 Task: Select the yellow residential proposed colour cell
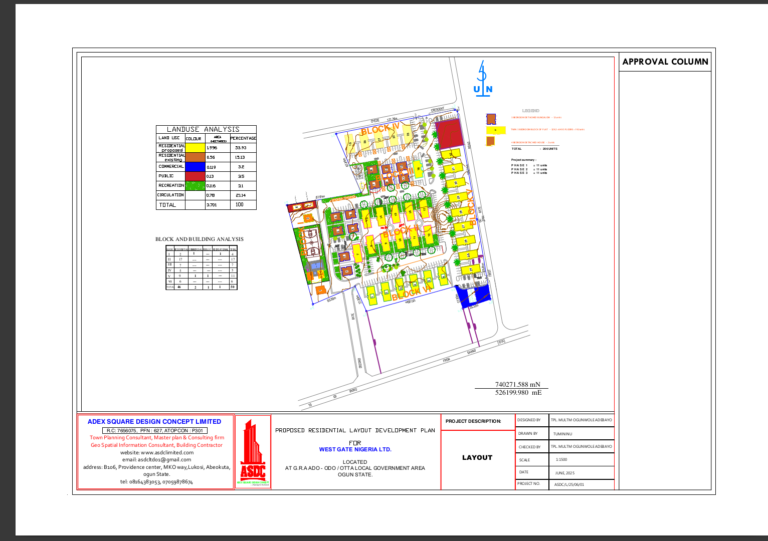click(x=194, y=148)
